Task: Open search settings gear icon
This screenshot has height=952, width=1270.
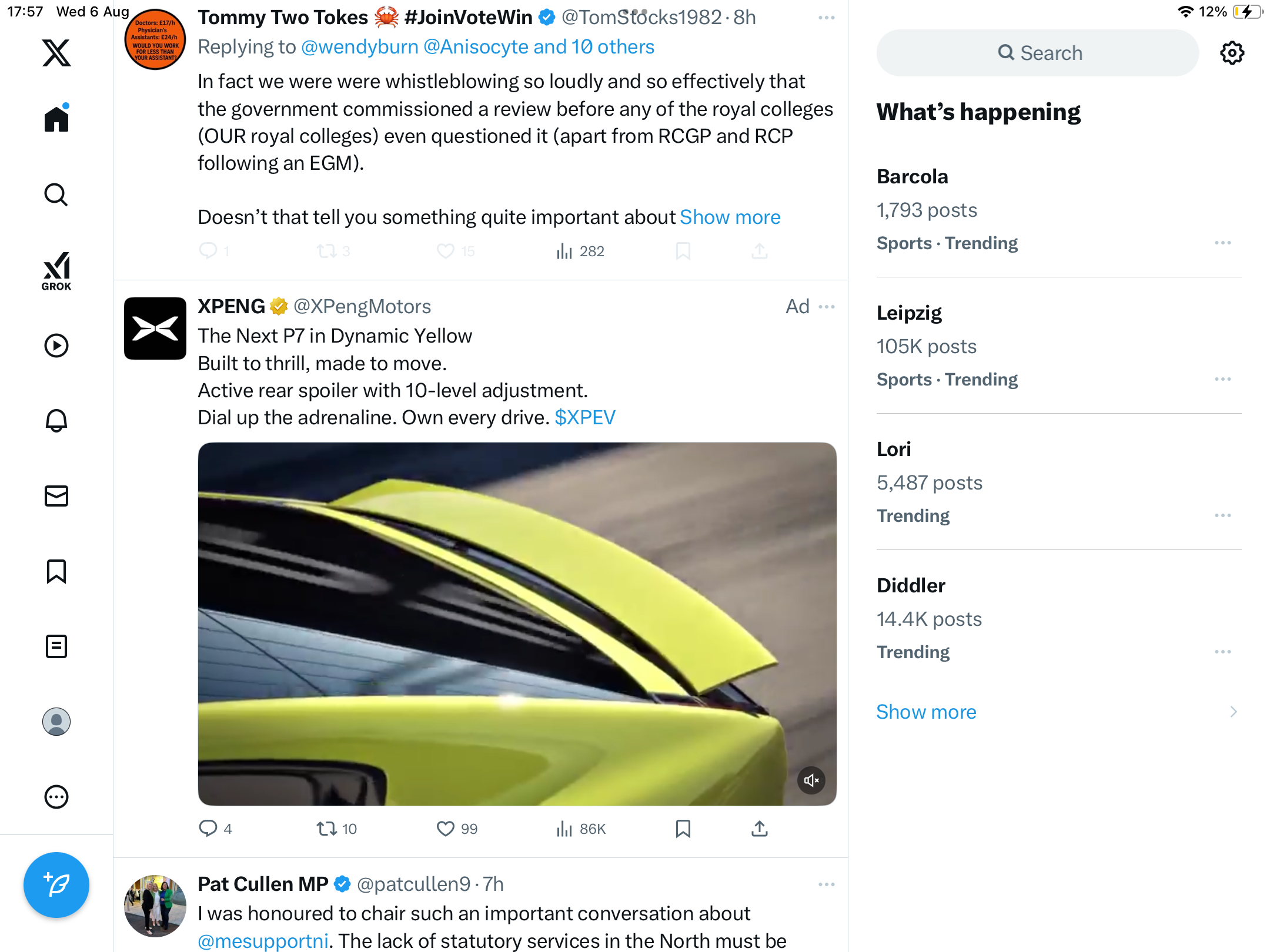Action: tap(1232, 53)
